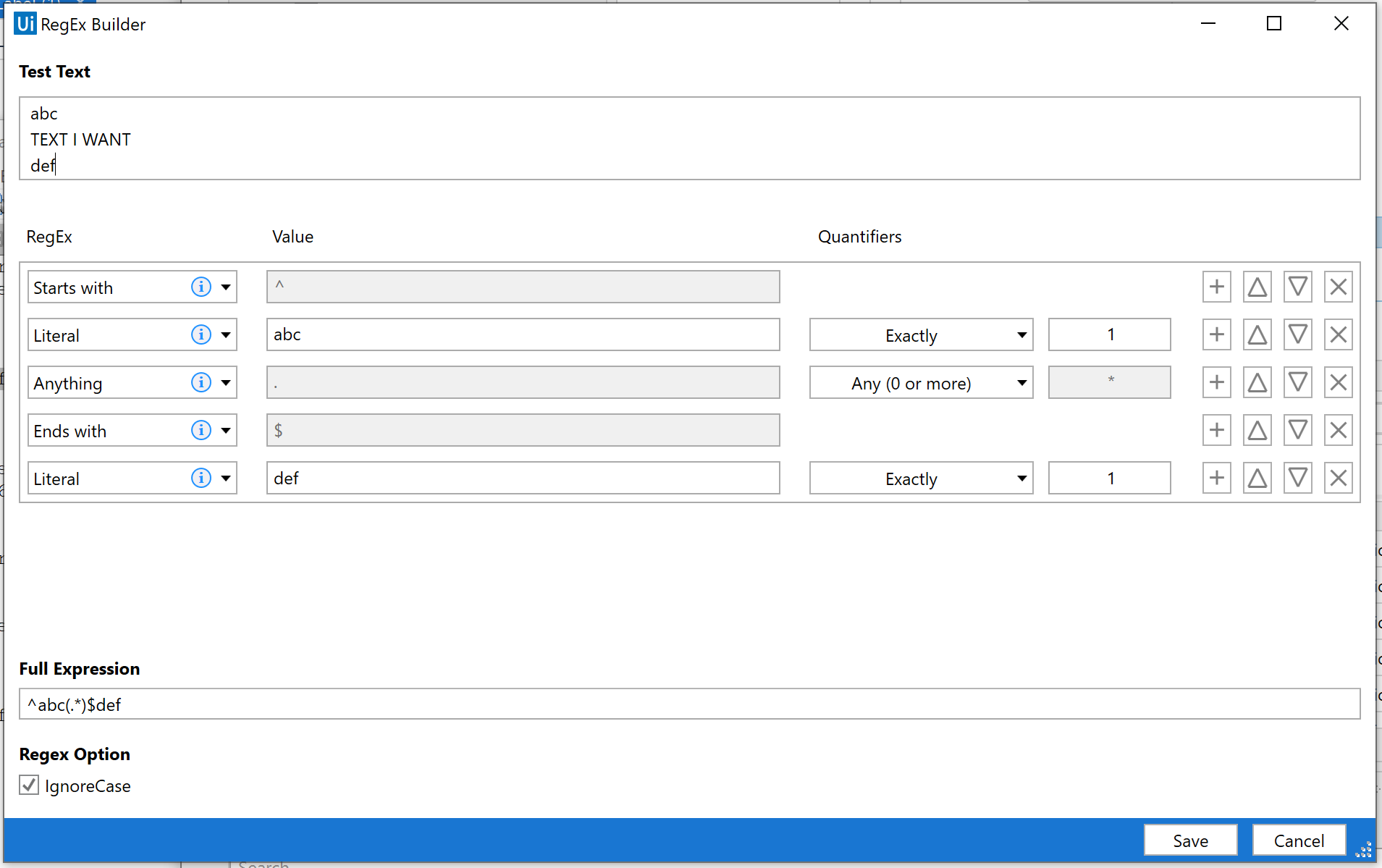
Task: Add a new row below Starts with
Action: pyautogui.click(x=1216, y=287)
